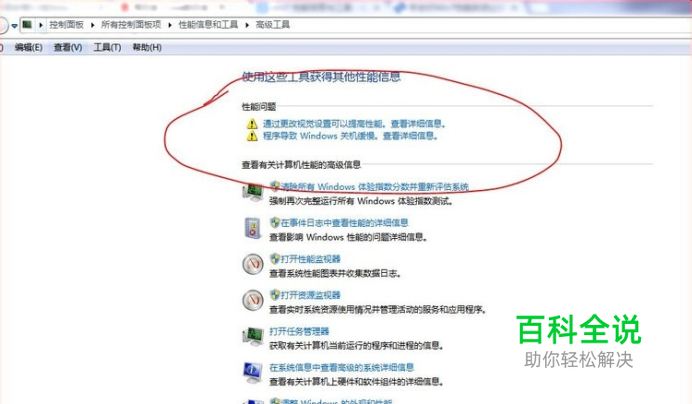Viewport: 692px width, 404px height.
Task: Click gauge icon beside 打开性能监视器
Action: 253,264
